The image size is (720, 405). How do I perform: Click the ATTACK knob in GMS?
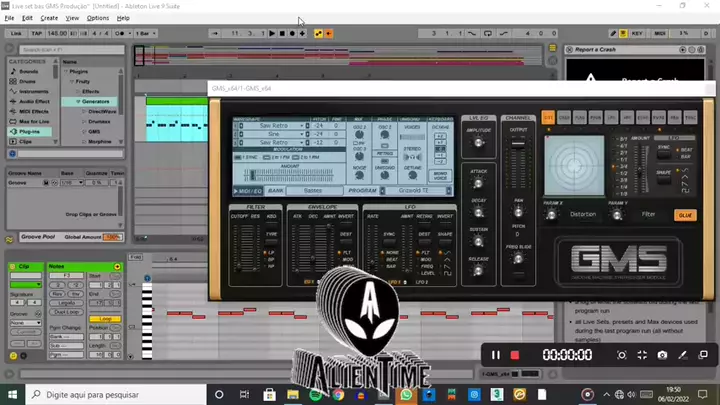(478, 183)
